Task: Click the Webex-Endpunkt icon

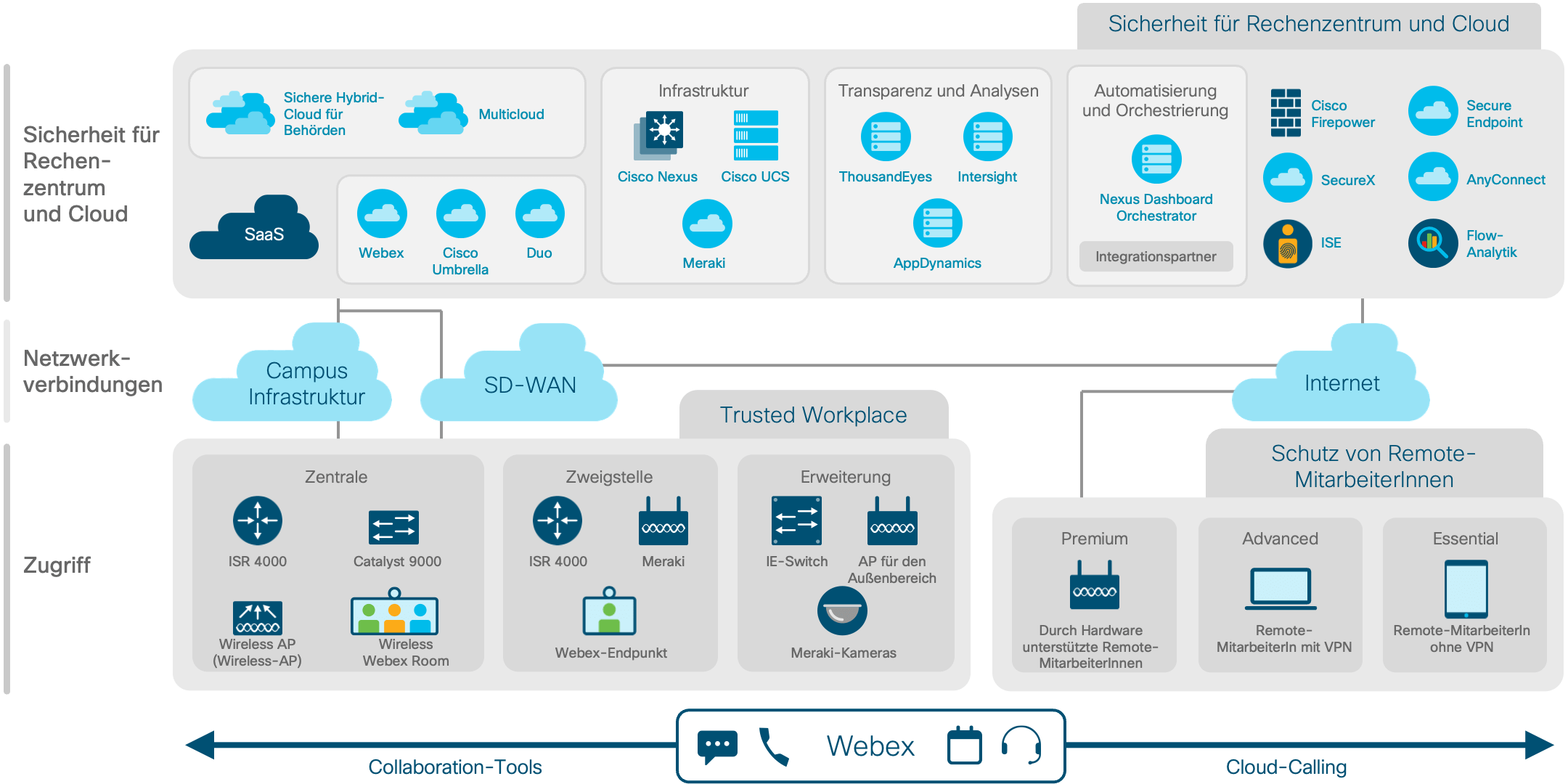Action: tap(609, 611)
